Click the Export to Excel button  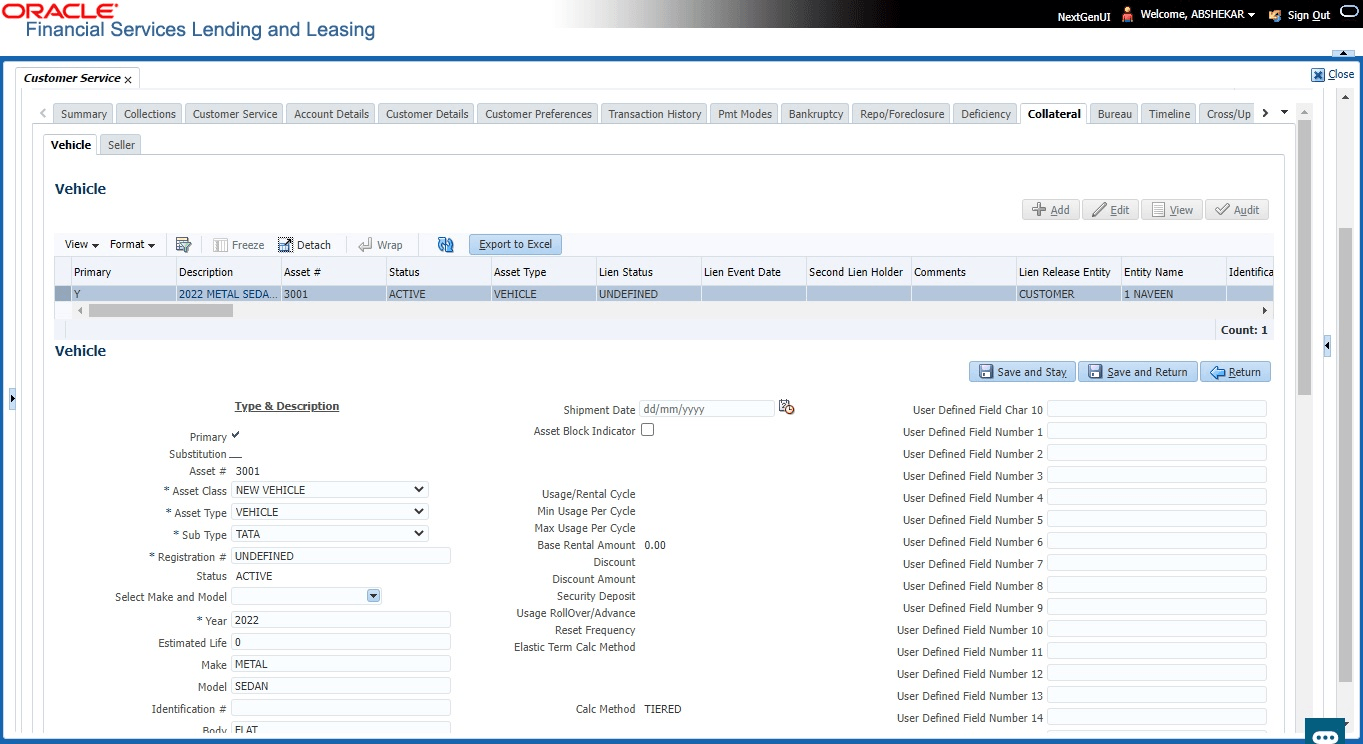click(515, 245)
